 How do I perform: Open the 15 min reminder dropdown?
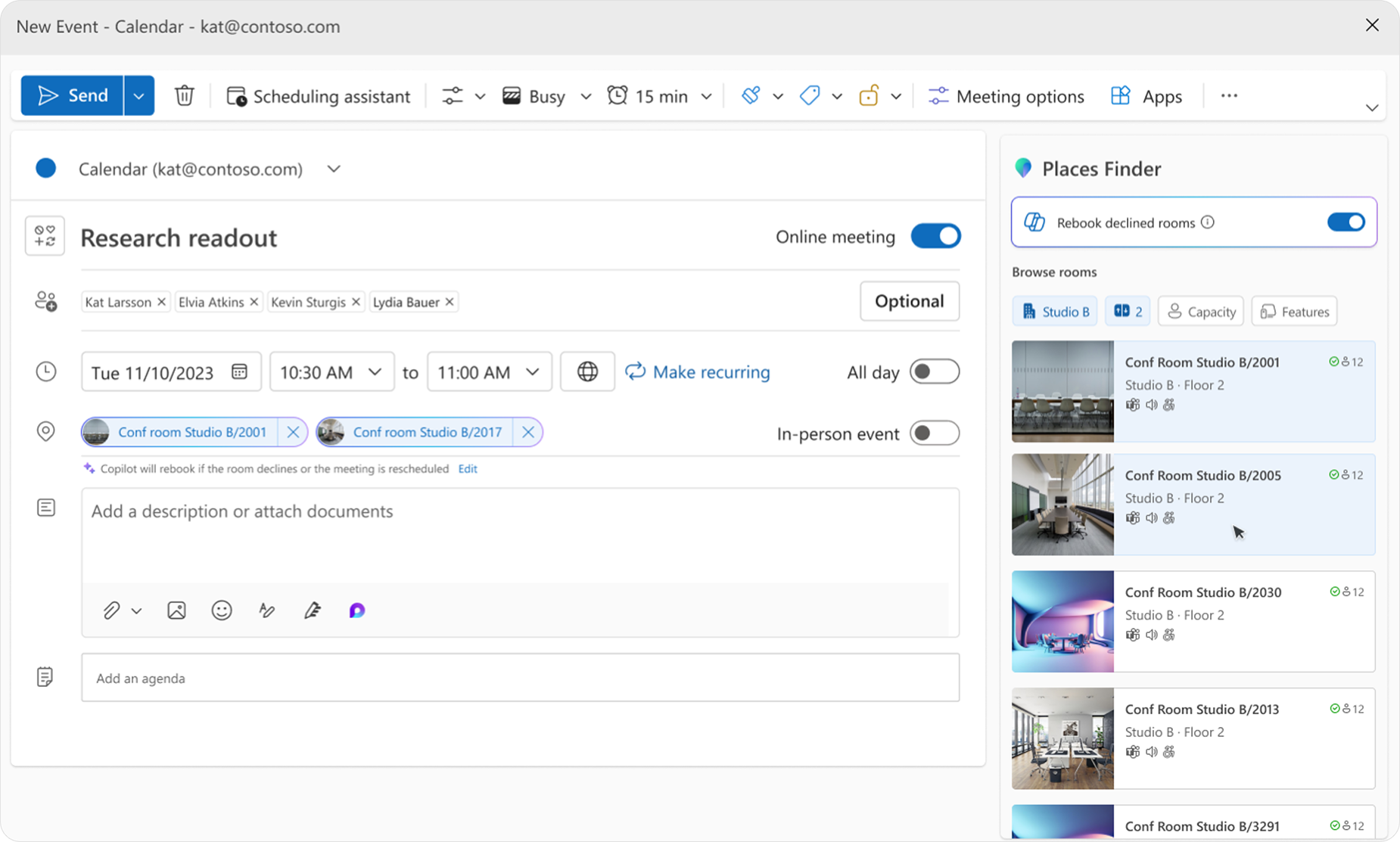coord(705,96)
